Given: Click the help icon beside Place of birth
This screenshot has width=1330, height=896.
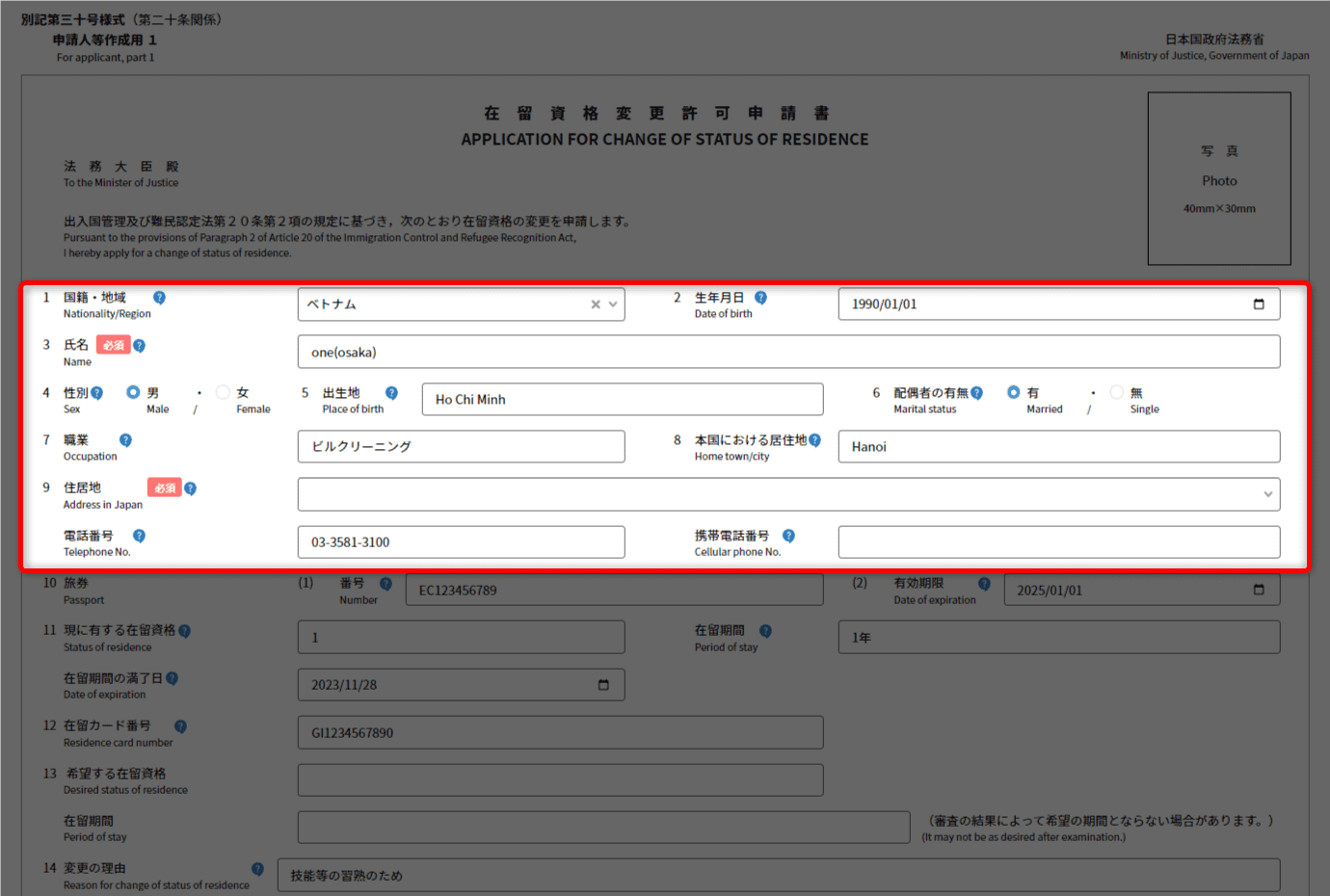Looking at the screenshot, I should click(x=391, y=393).
